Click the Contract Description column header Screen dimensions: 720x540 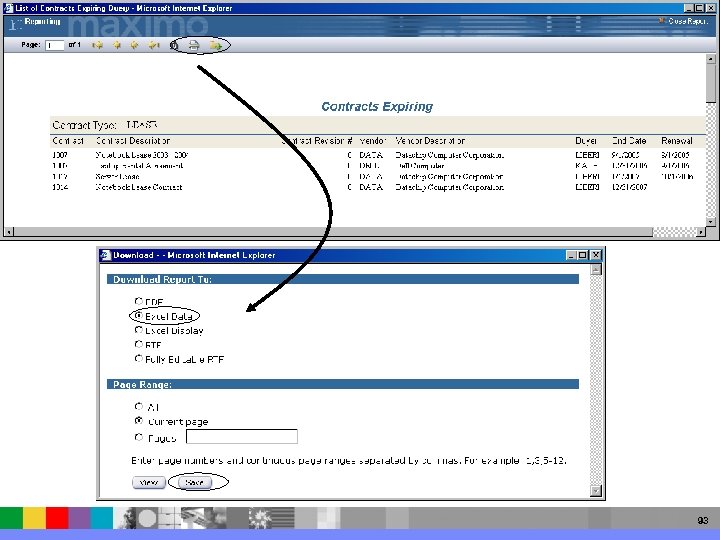[x=133, y=141]
